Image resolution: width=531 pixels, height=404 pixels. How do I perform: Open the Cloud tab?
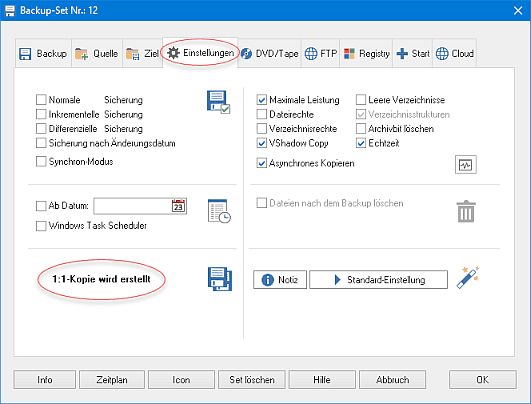click(x=454, y=54)
